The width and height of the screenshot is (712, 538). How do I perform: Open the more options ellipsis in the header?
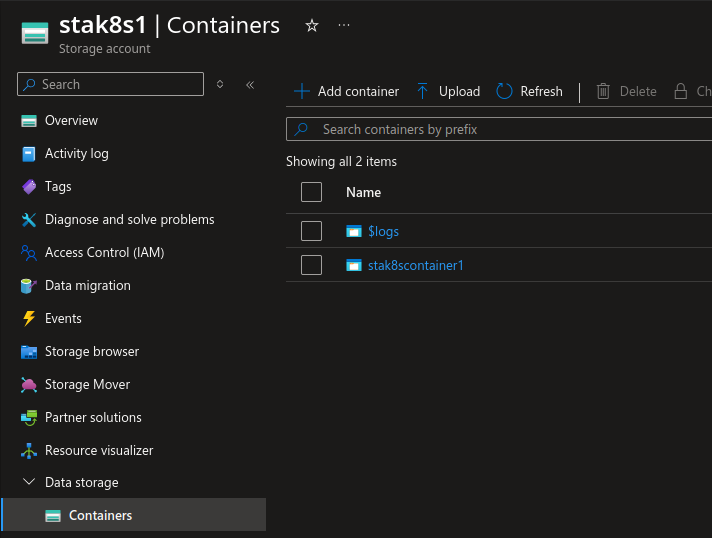pyautogui.click(x=344, y=25)
